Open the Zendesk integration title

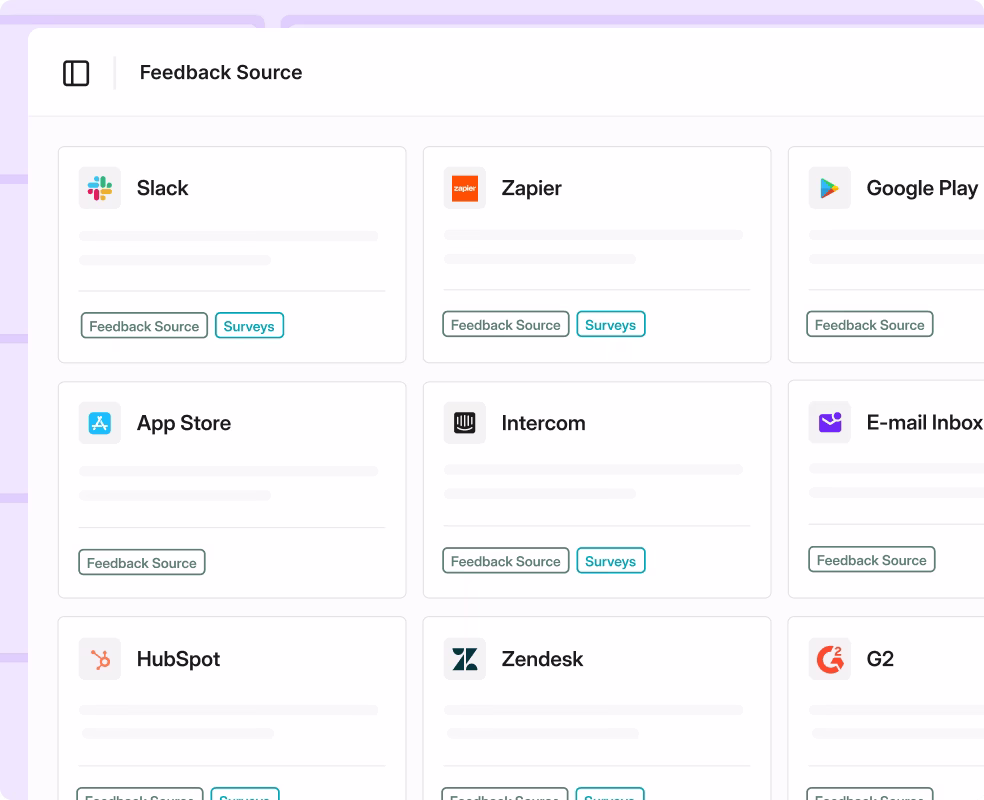coord(542,659)
